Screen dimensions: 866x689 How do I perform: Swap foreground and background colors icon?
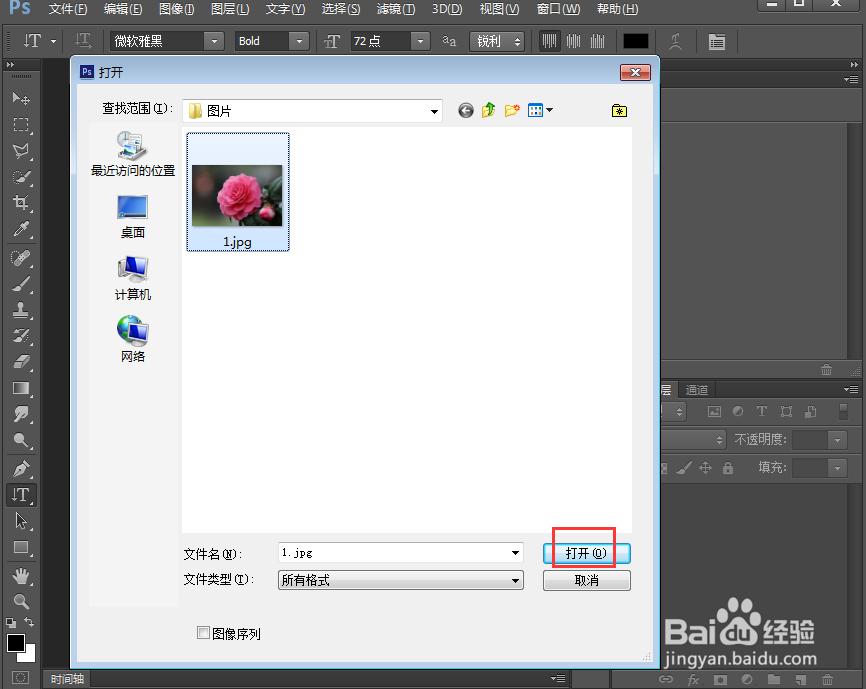coord(29,622)
